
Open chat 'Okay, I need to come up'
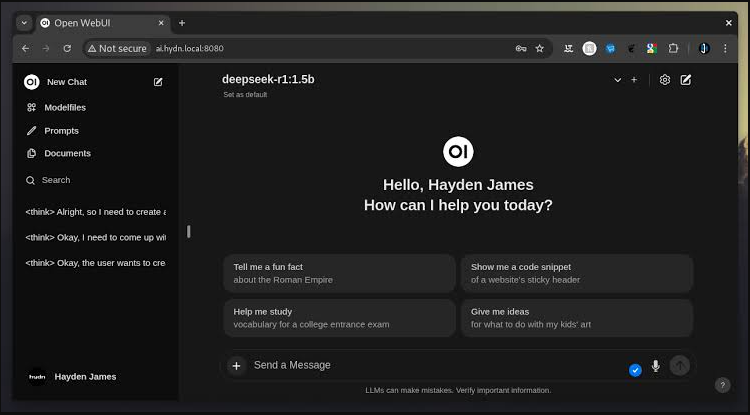[x=96, y=237]
